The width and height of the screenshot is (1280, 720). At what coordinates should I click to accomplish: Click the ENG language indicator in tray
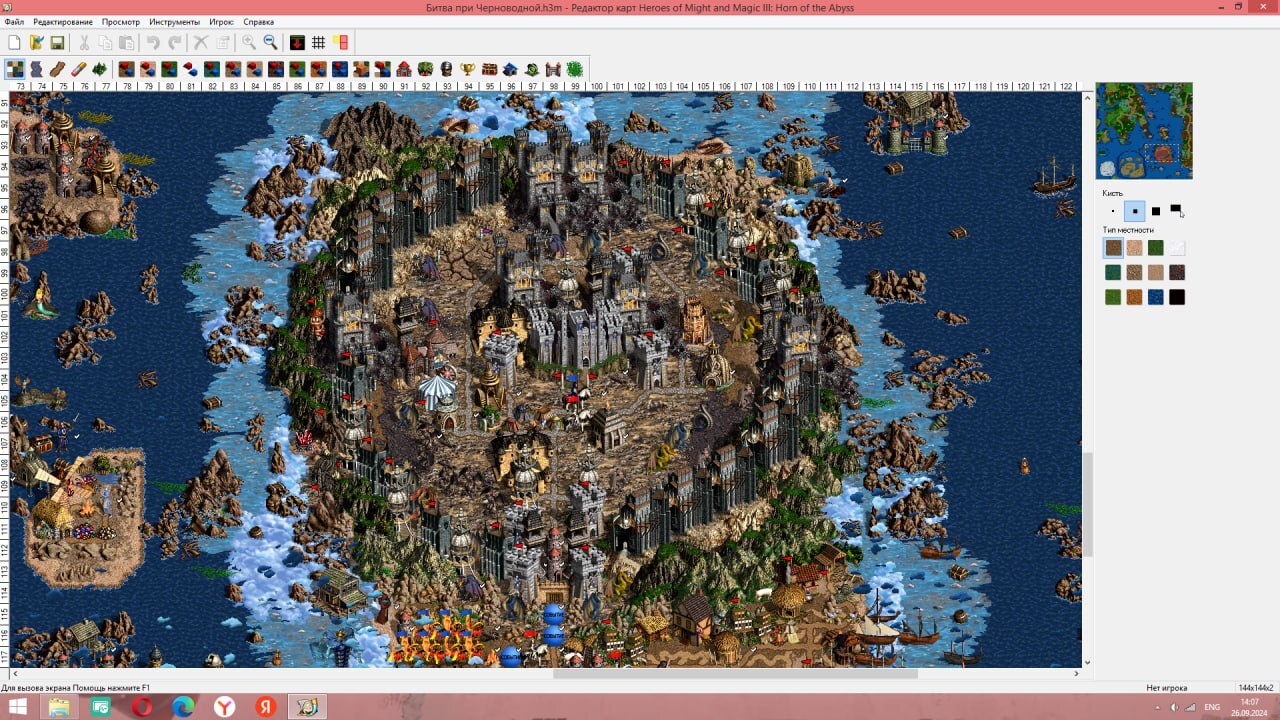[x=1212, y=707]
